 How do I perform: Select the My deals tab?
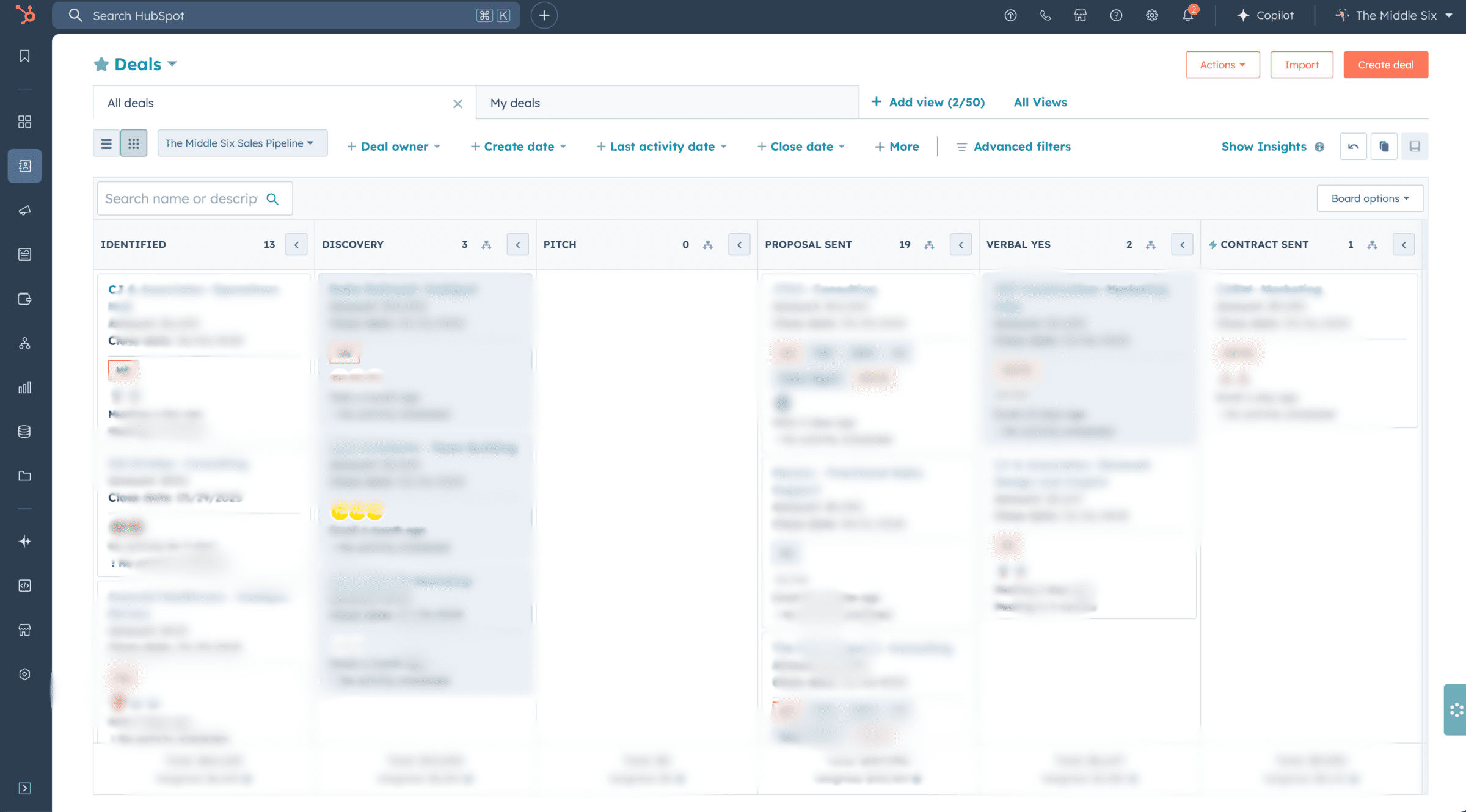pyautogui.click(x=667, y=103)
